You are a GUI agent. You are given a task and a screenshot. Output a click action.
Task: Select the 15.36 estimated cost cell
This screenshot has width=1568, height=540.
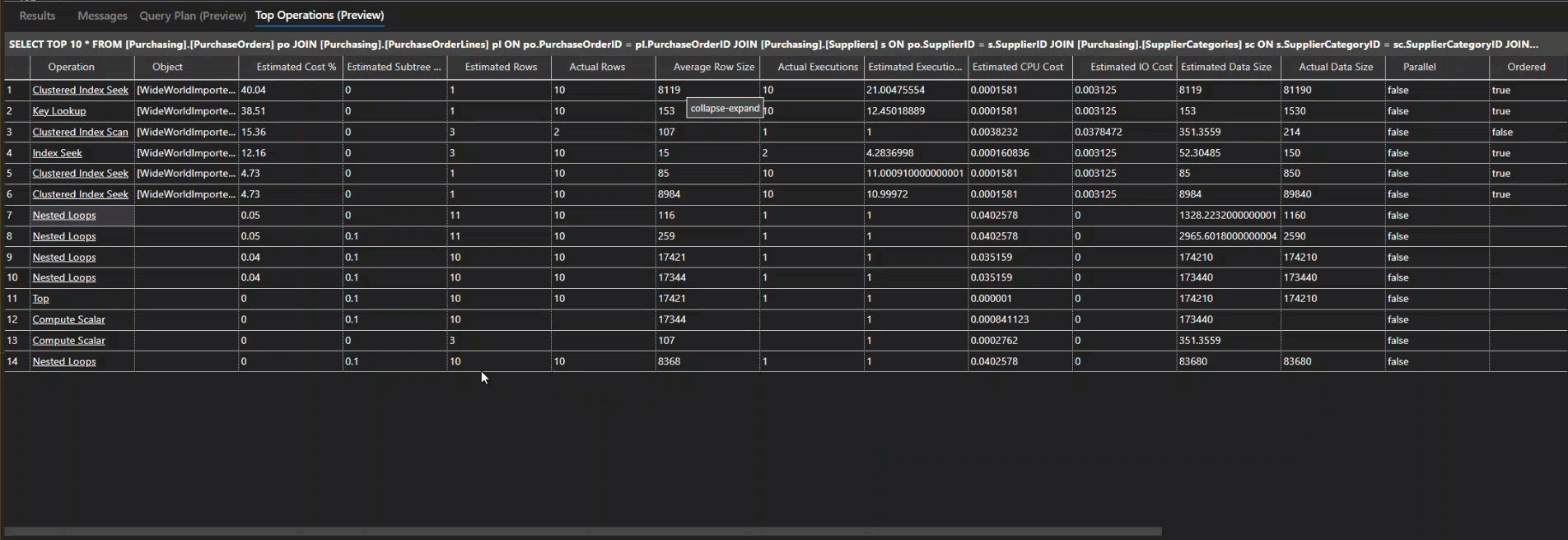click(x=291, y=132)
